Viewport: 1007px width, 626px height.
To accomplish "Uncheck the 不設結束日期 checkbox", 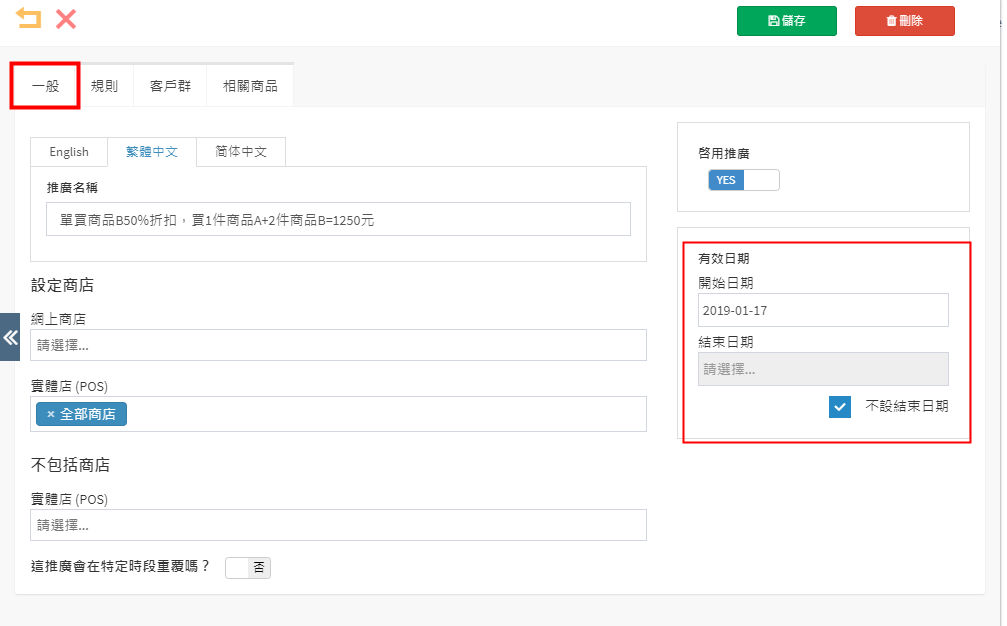I will tap(839, 406).
